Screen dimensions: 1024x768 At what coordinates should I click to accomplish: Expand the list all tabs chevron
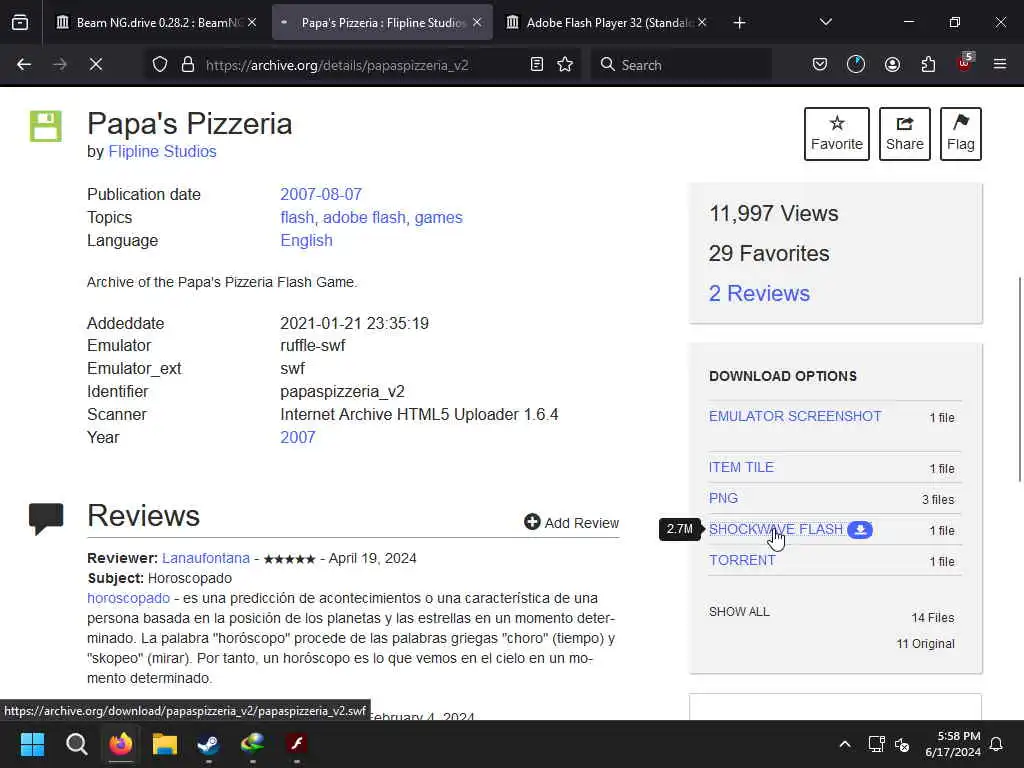coord(825,23)
